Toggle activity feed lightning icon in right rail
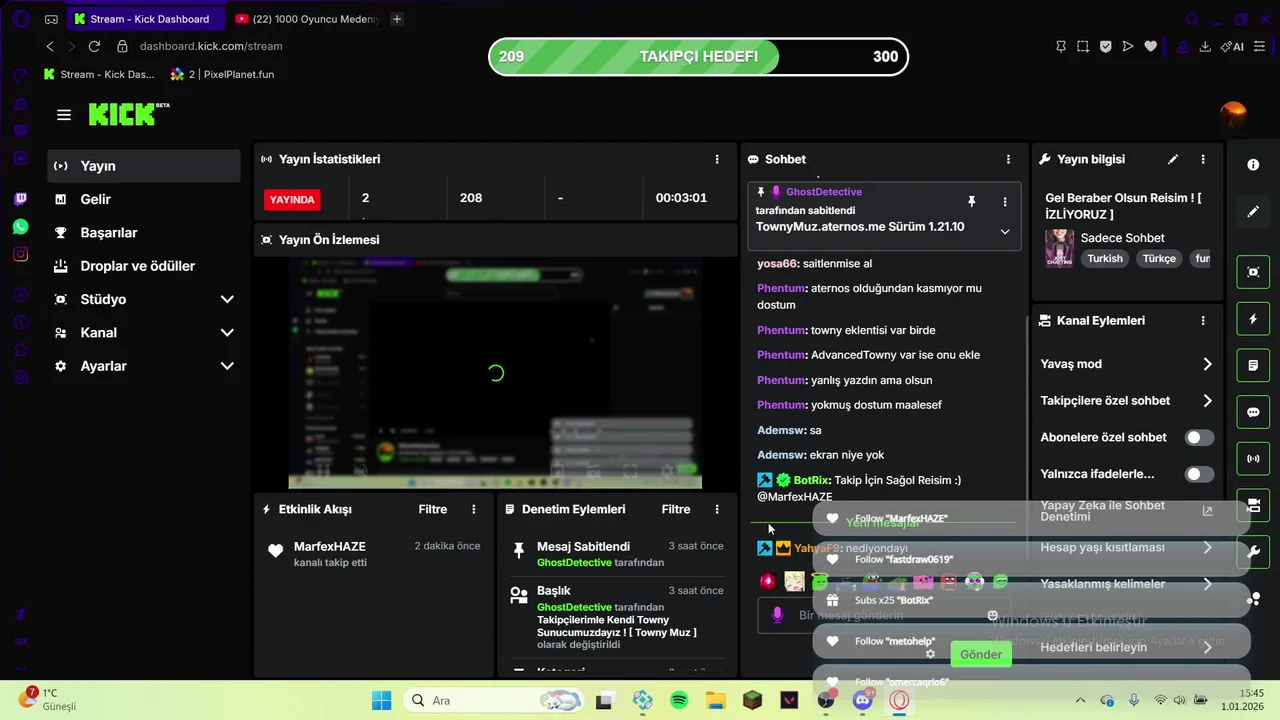Viewport: 1280px width, 720px height. pyautogui.click(x=1253, y=319)
